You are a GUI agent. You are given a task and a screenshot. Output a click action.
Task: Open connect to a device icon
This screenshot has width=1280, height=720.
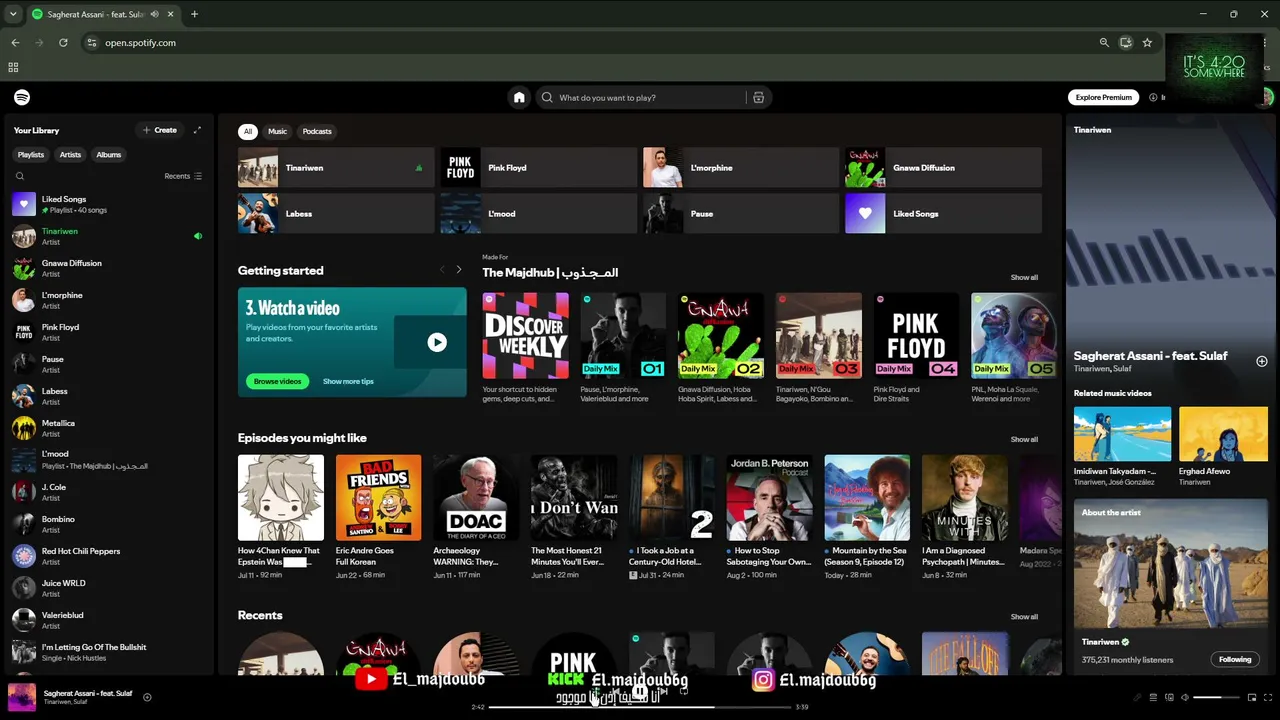click(1169, 697)
